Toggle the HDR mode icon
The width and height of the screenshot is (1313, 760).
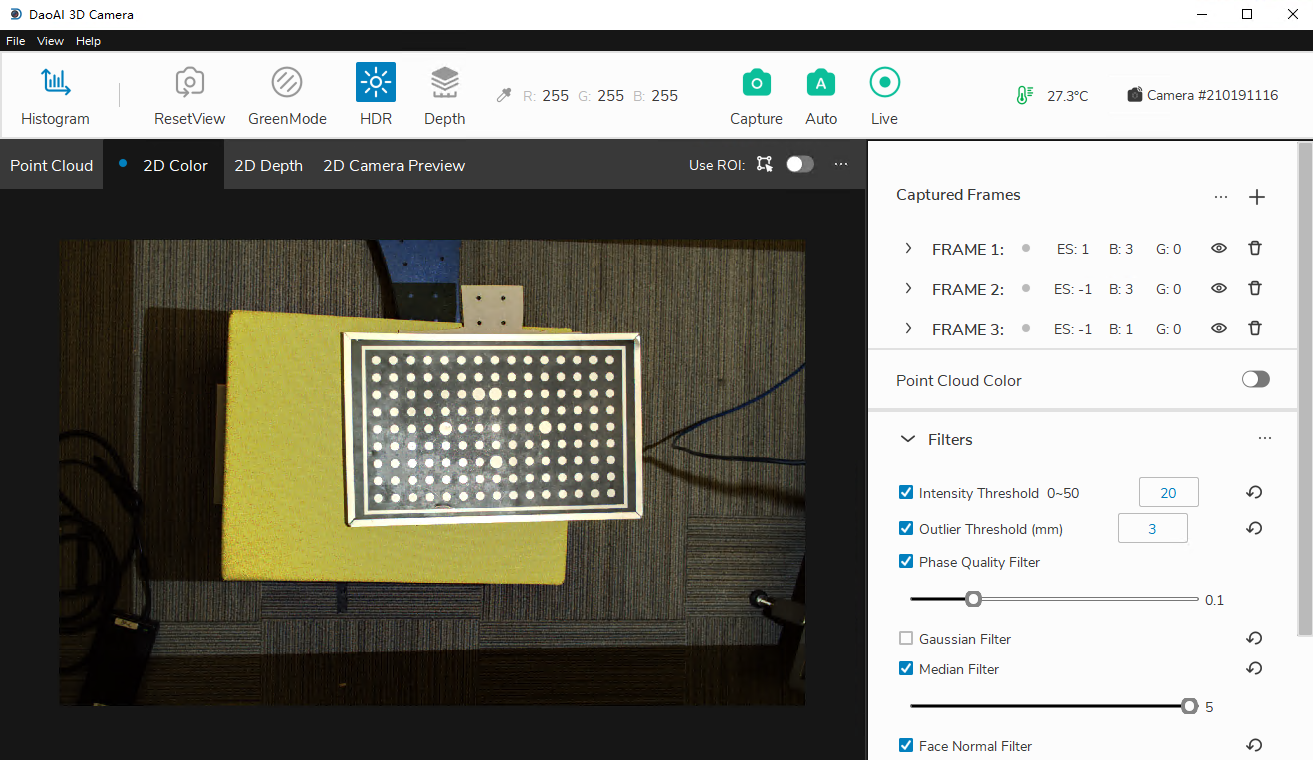click(x=376, y=83)
